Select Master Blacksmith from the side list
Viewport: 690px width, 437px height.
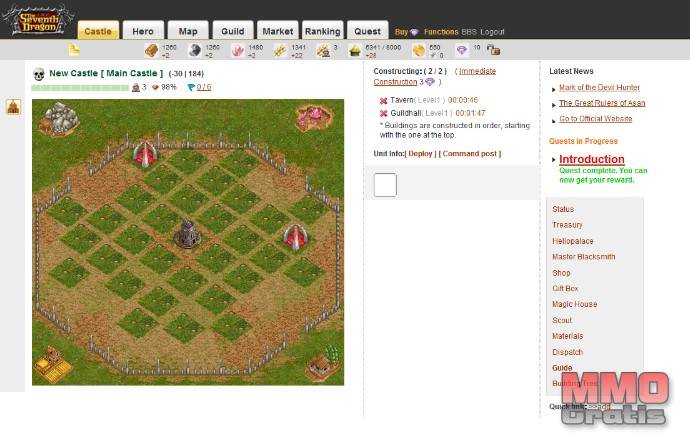[583, 257]
